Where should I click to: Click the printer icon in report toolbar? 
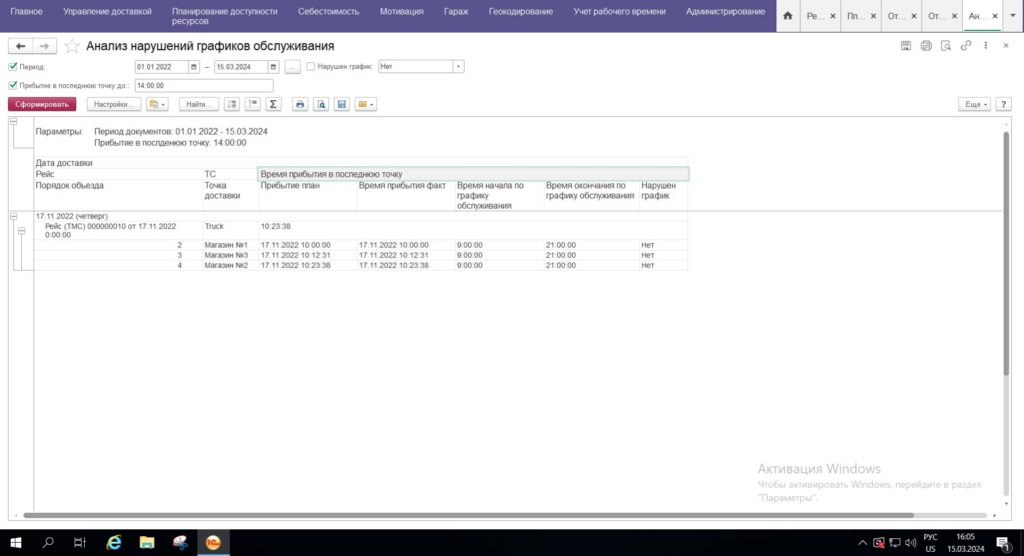coord(299,104)
